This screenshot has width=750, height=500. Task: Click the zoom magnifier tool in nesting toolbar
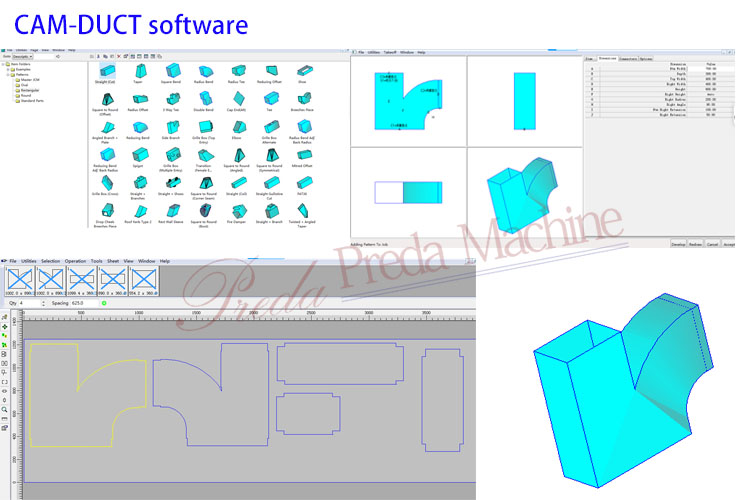(4, 410)
